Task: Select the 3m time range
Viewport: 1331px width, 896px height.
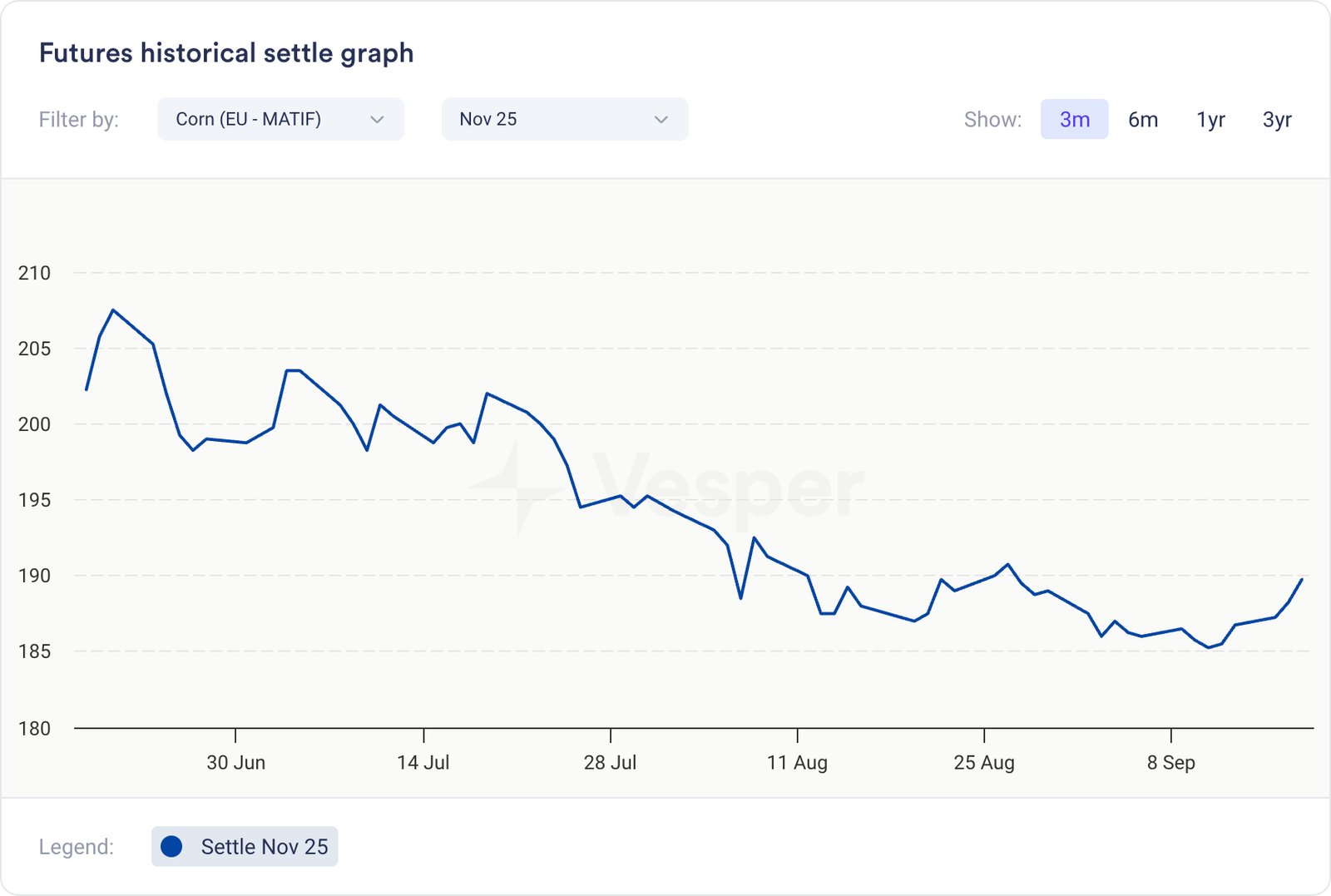Action: click(1074, 120)
